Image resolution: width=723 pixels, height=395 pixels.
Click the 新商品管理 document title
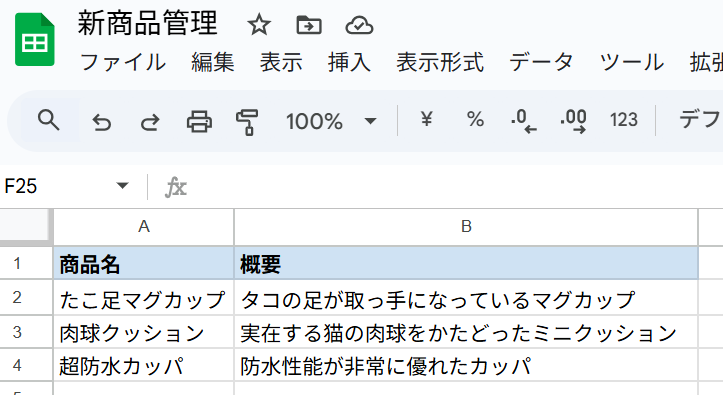[147, 23]
